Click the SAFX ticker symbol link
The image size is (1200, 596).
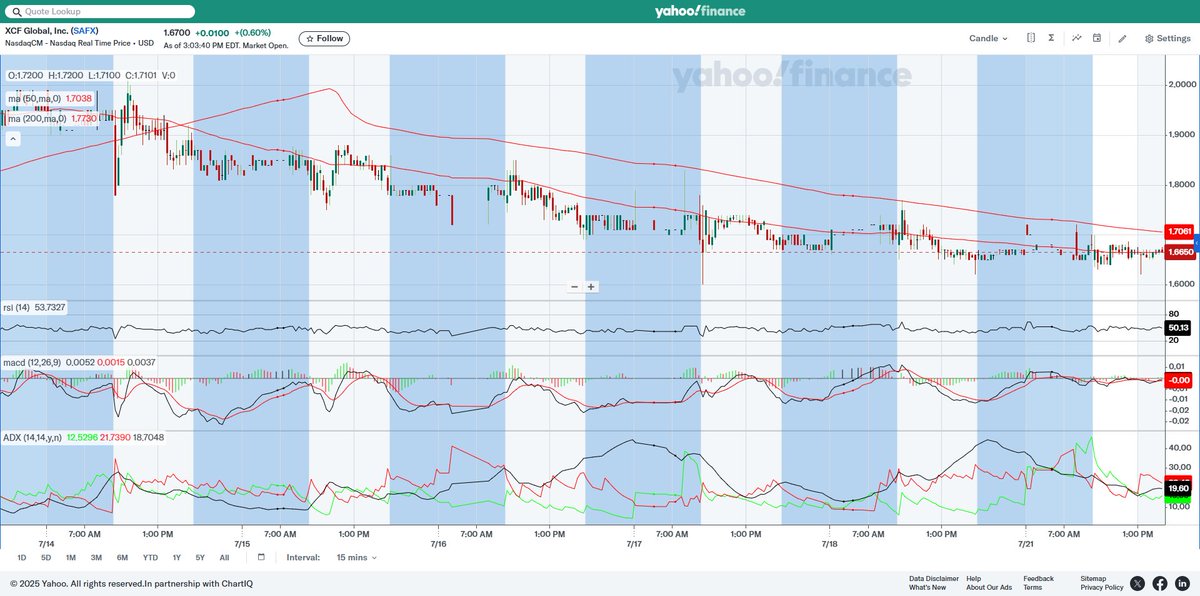[x=84, y=30]
